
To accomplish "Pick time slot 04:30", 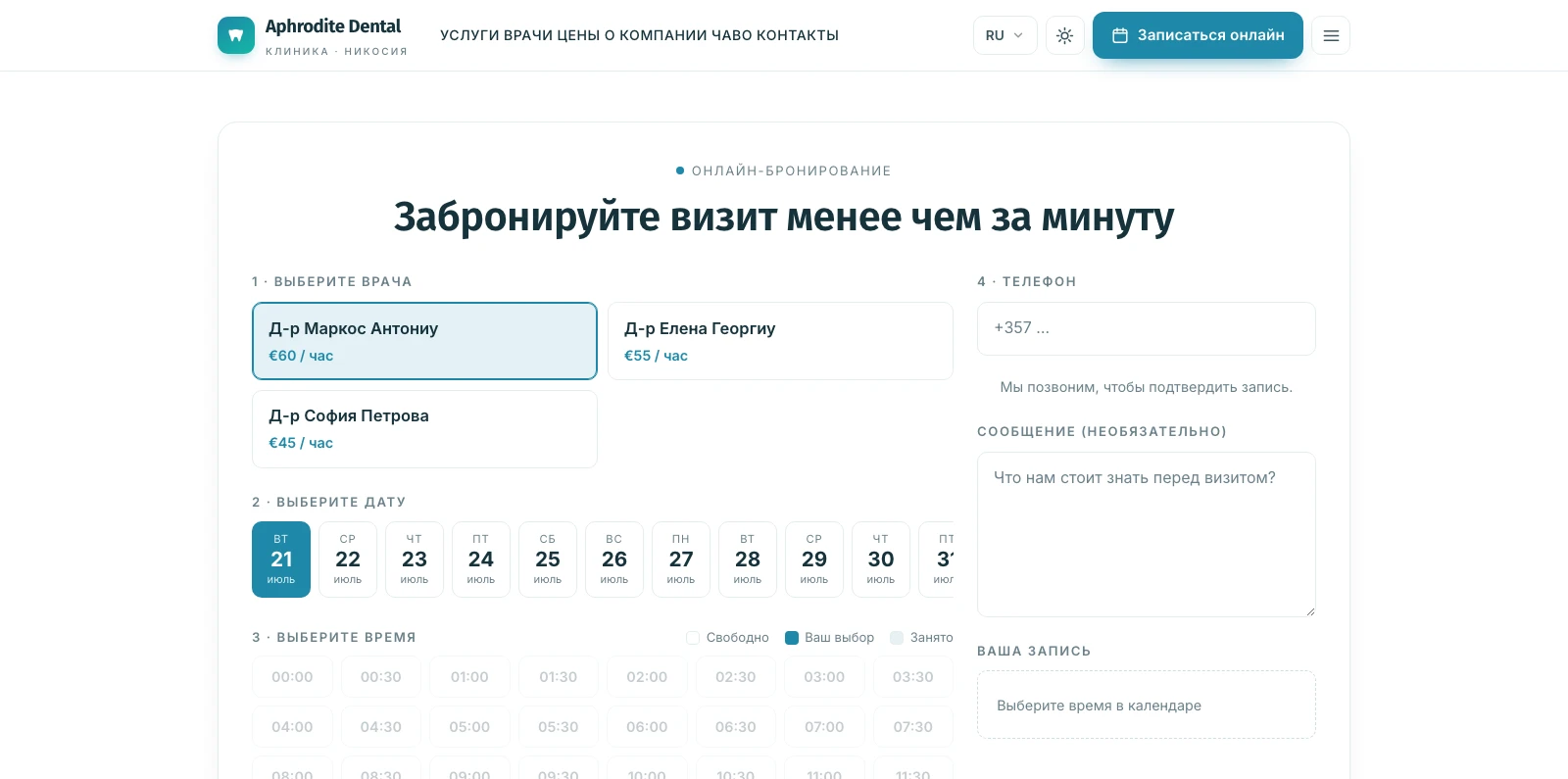I will [381, 727].
